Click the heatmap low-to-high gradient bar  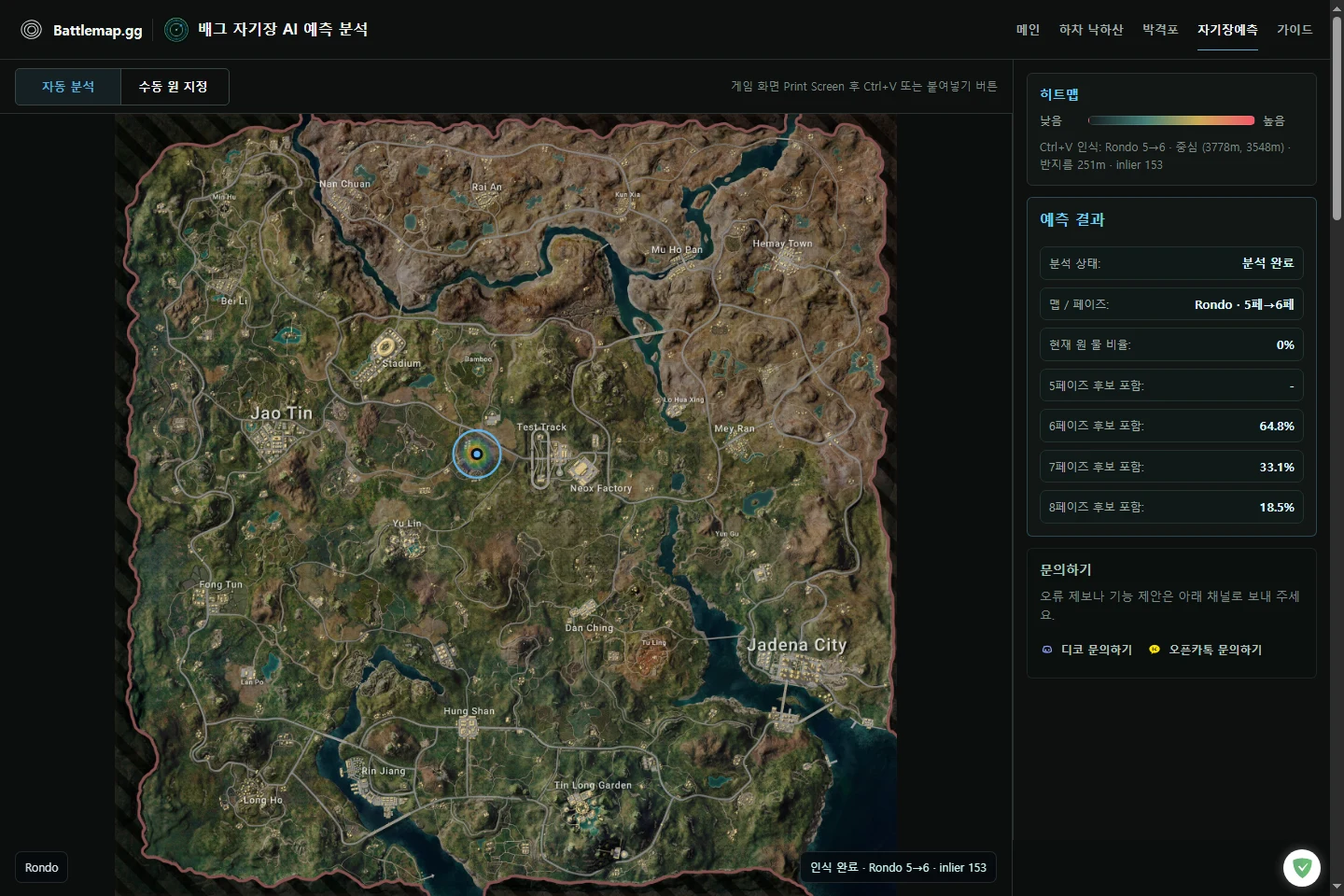[1171, 120]
